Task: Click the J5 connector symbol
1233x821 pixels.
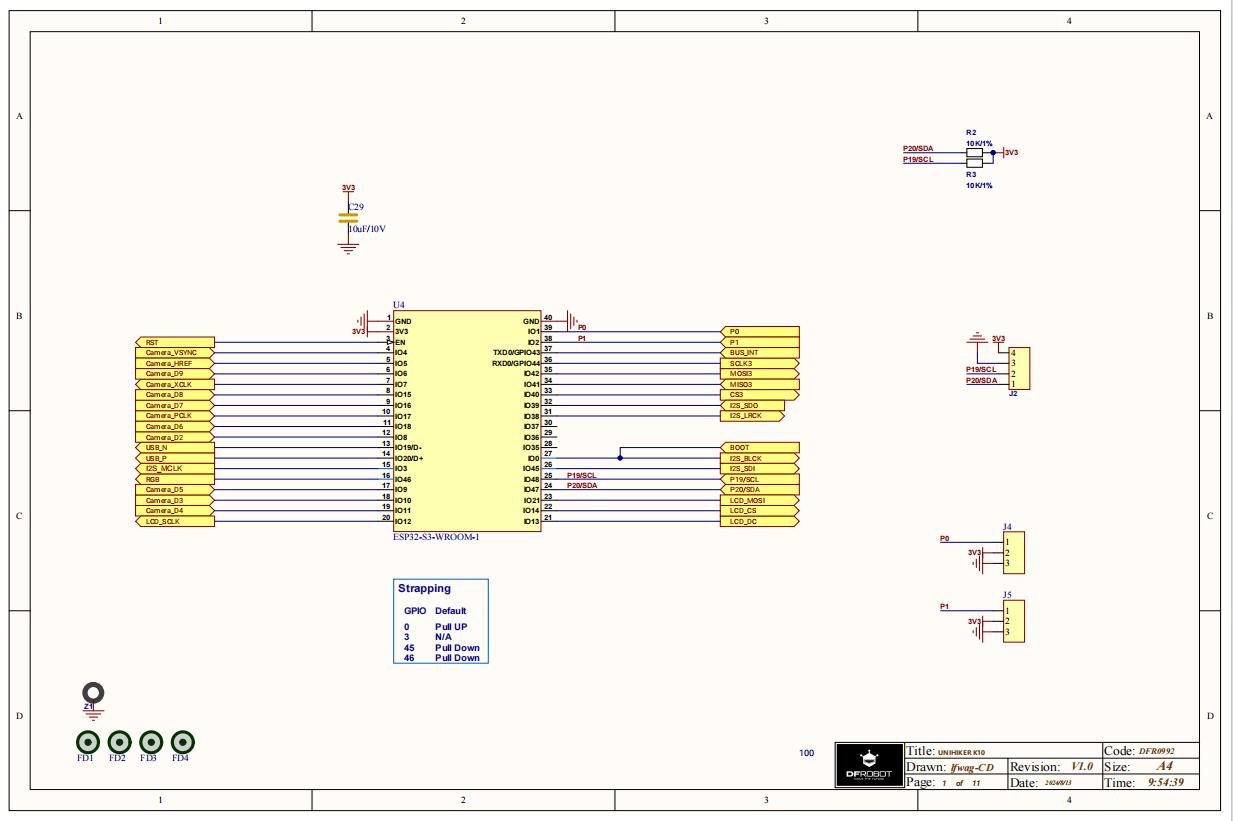Action: (x=1012, y=621)
